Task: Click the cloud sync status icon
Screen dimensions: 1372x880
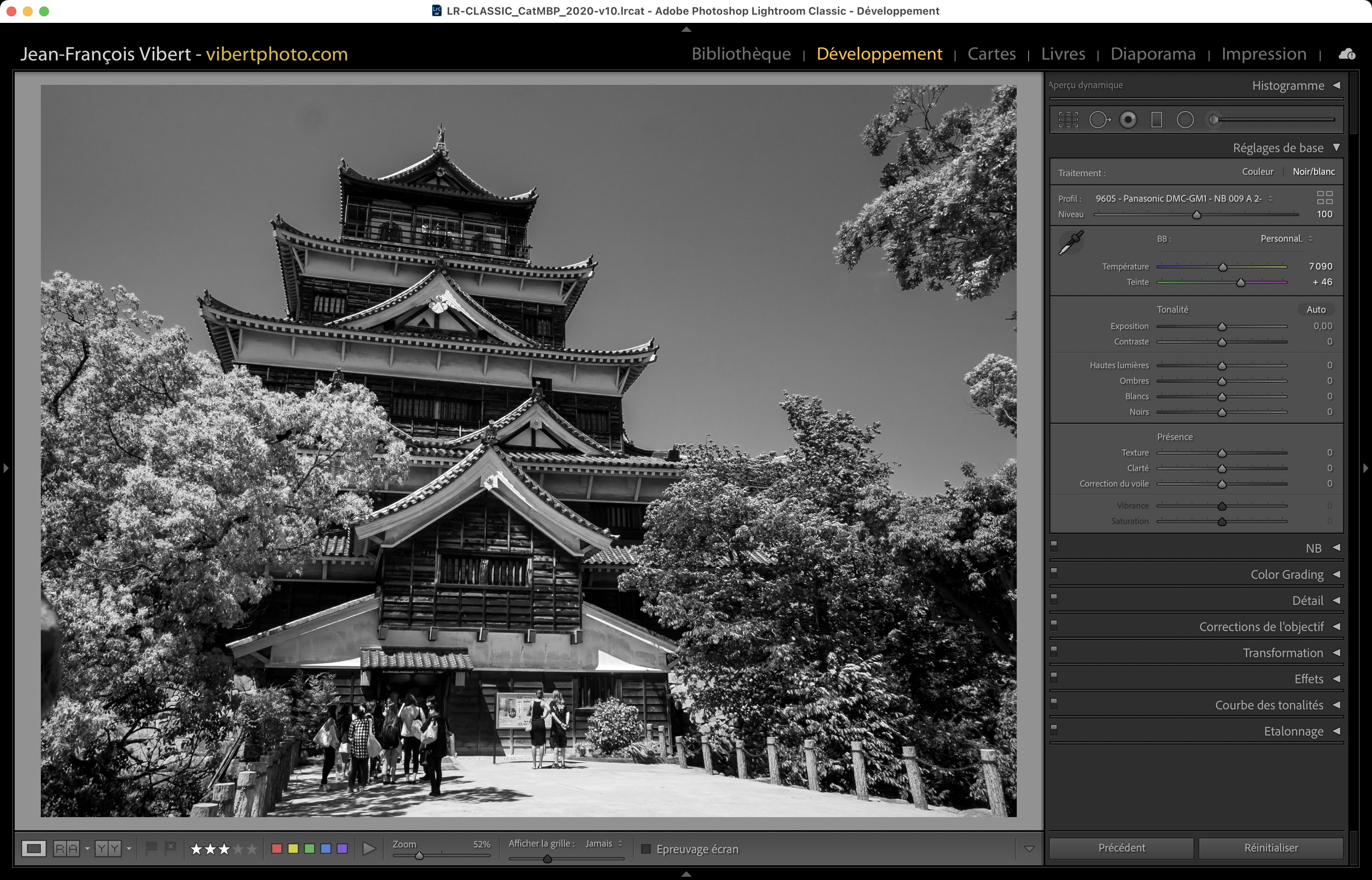Action: click(1347, 54)
